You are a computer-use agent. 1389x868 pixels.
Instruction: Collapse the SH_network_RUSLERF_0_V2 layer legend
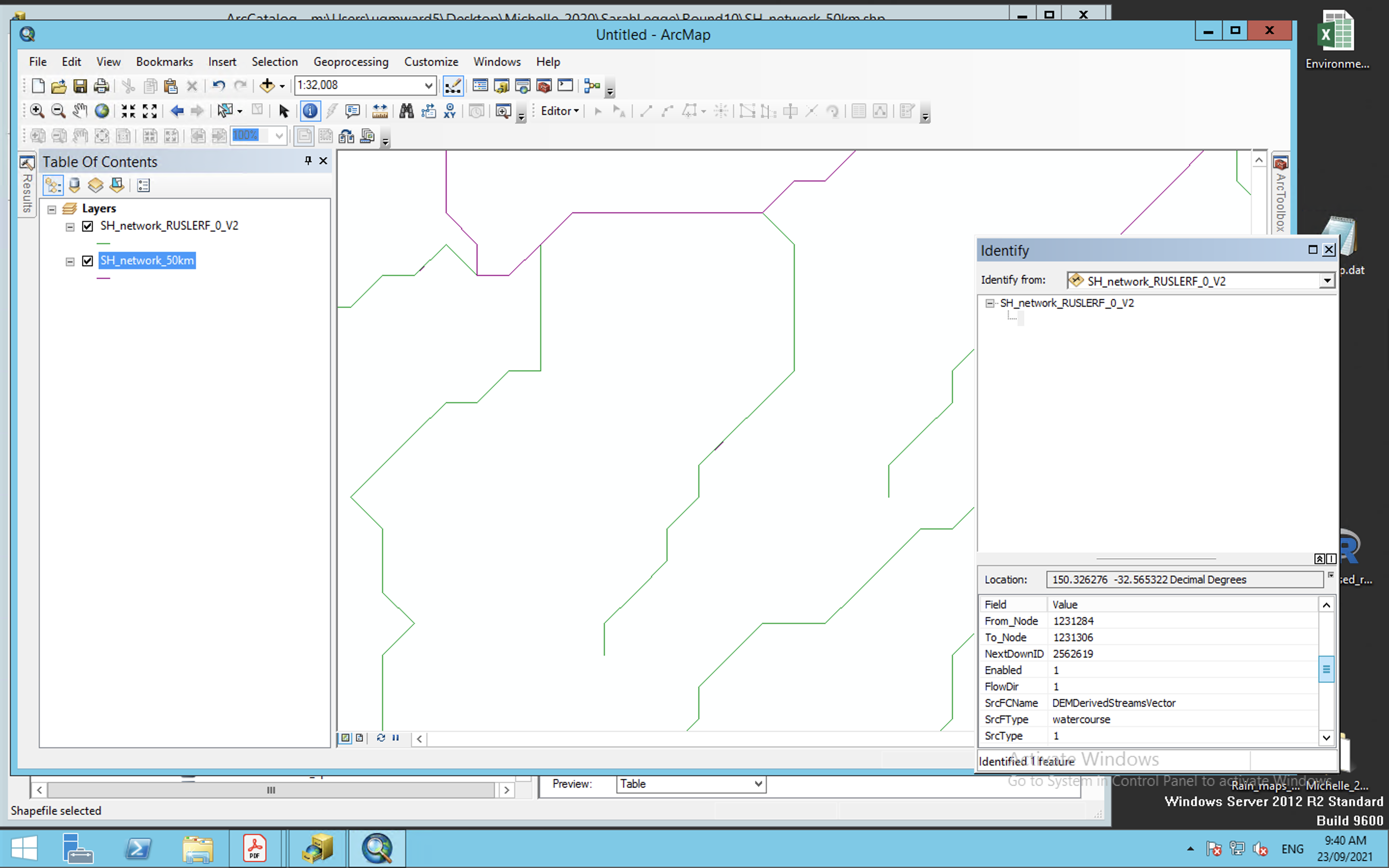pos(70,227)
